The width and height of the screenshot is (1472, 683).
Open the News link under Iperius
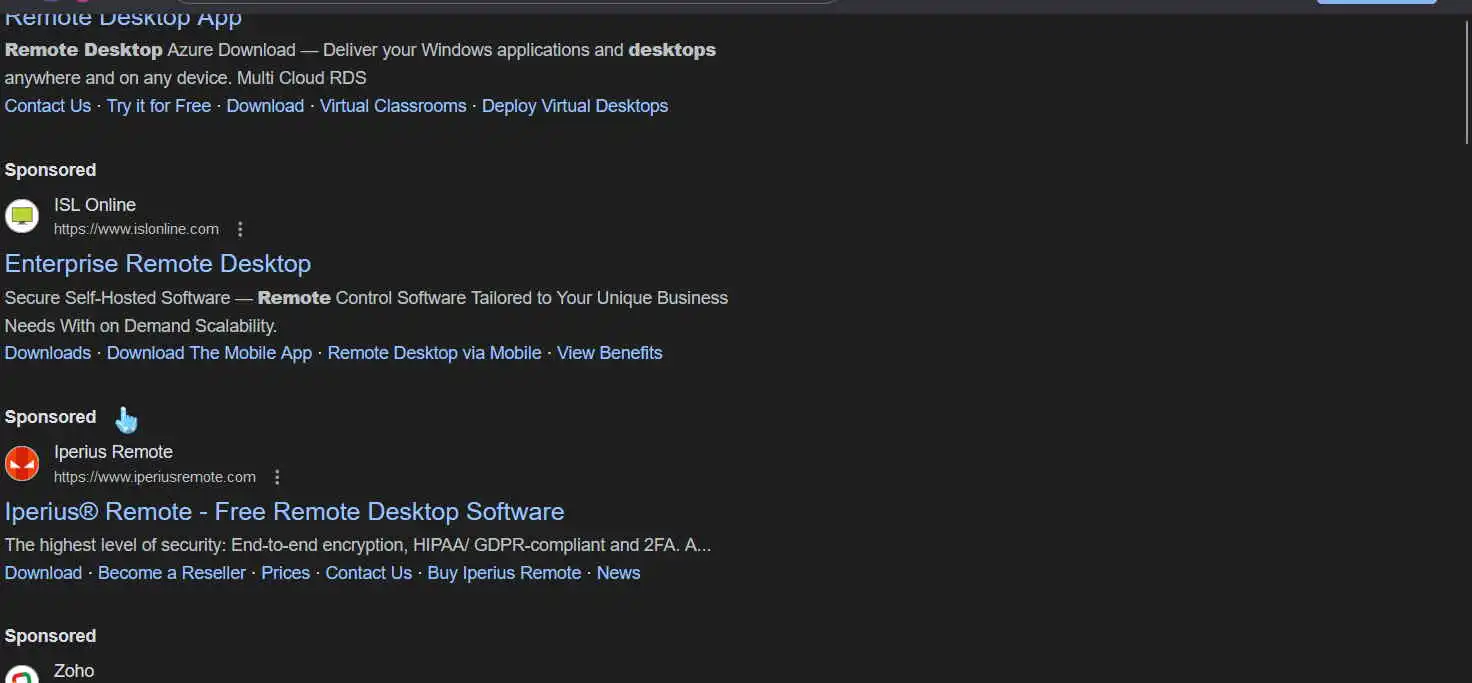tap(618, 573)
